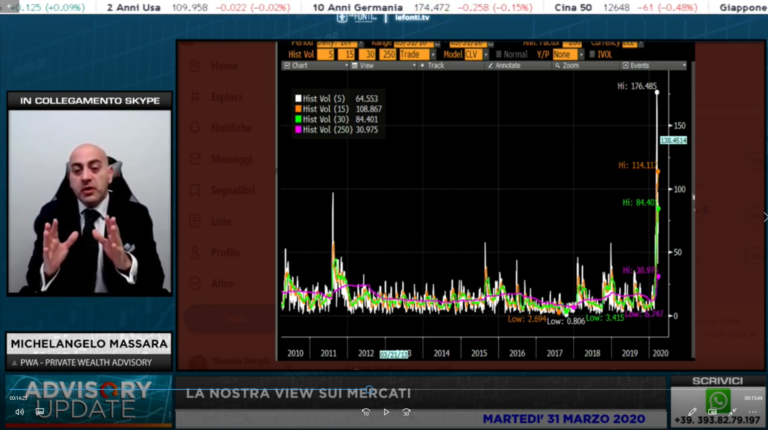
Task: Click the '2 Anni Usa' ticker text
Action: 134,7
